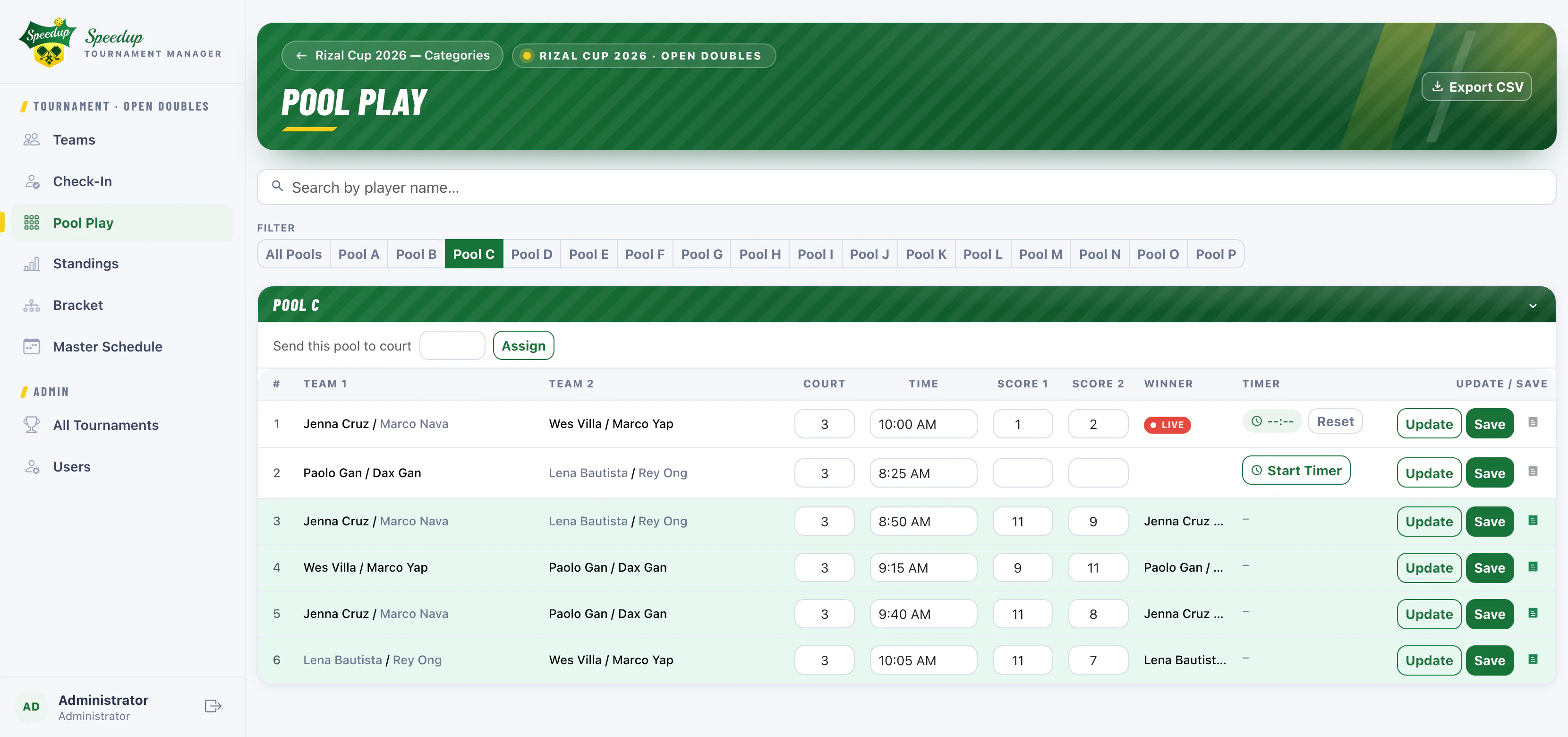Start Timer for match 2
Viewport: 1568px width, 737px height.
1296,471
